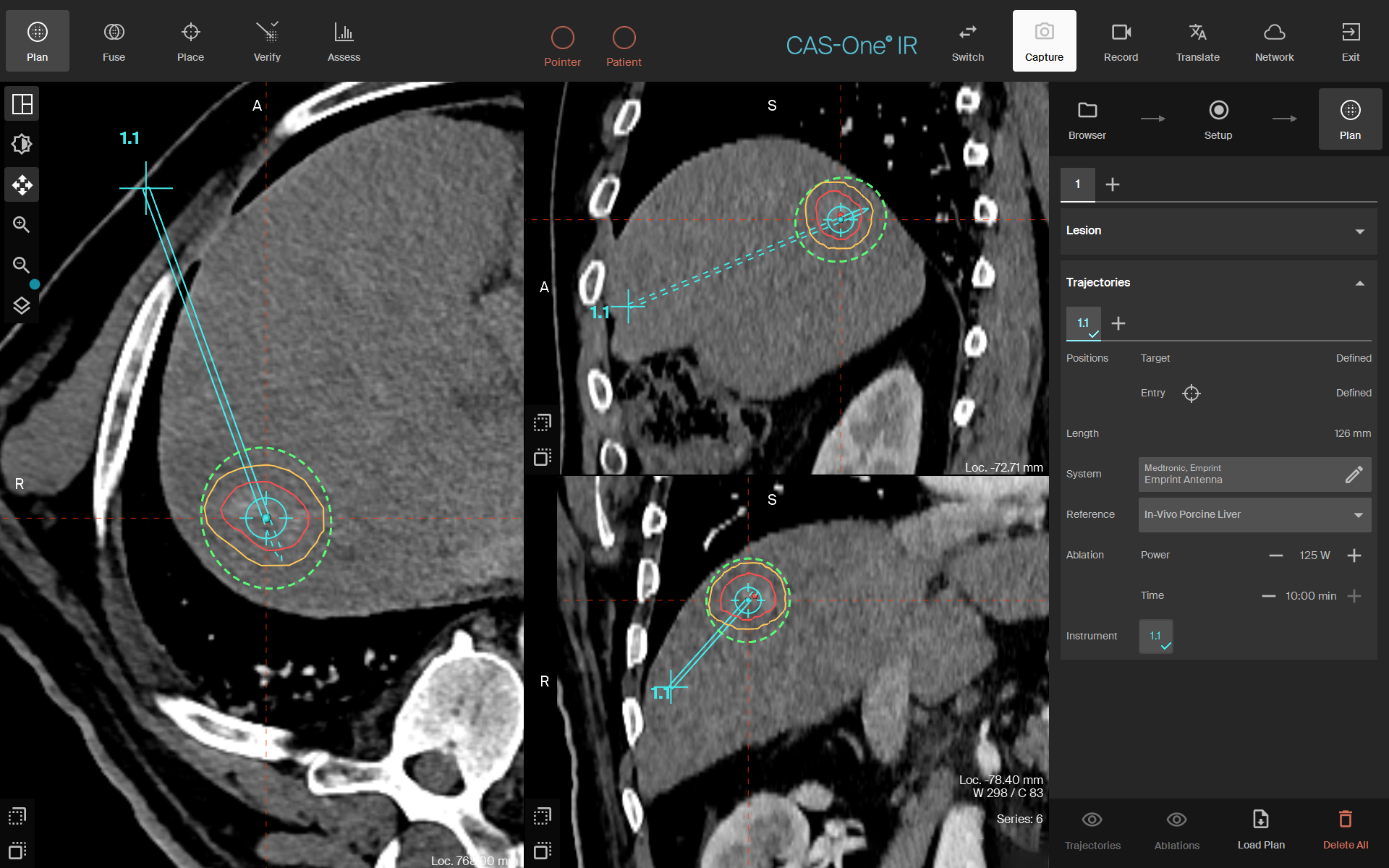Add a new lesion with plus
Image resolution: width=1389 pixels, height=868 pixels.
click(1113, 184)
